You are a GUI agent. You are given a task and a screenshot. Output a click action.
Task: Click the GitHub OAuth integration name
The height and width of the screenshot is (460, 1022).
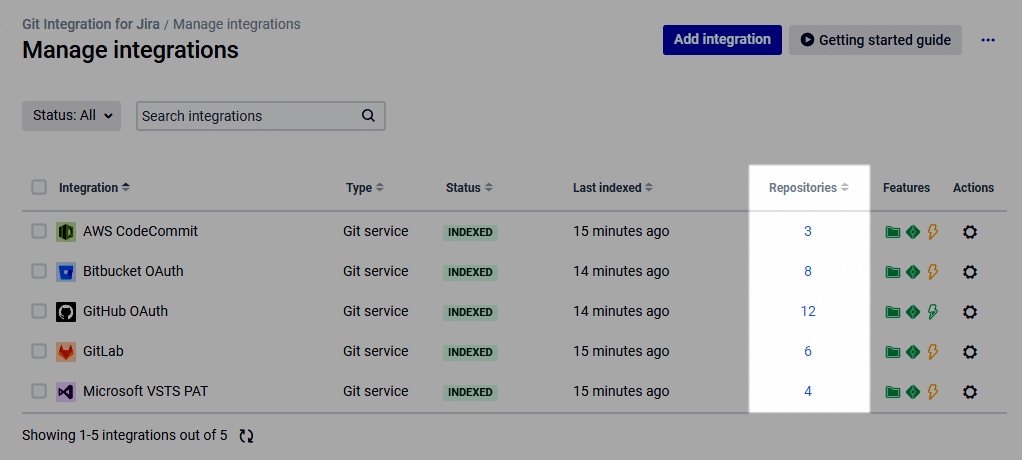click(x=125, y=311)
